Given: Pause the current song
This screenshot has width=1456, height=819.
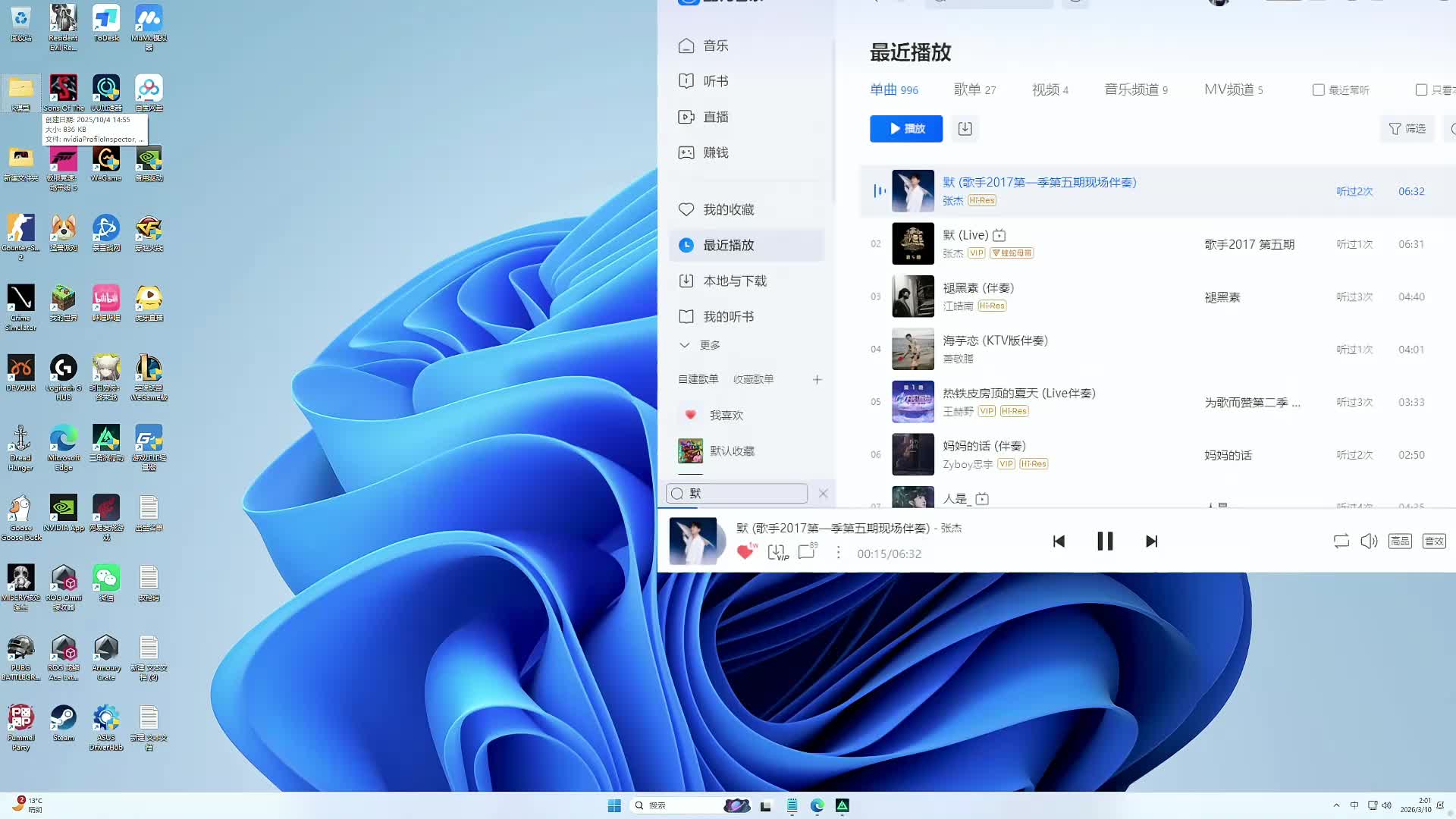Looking at the screenshot, I should [1105, 541].
